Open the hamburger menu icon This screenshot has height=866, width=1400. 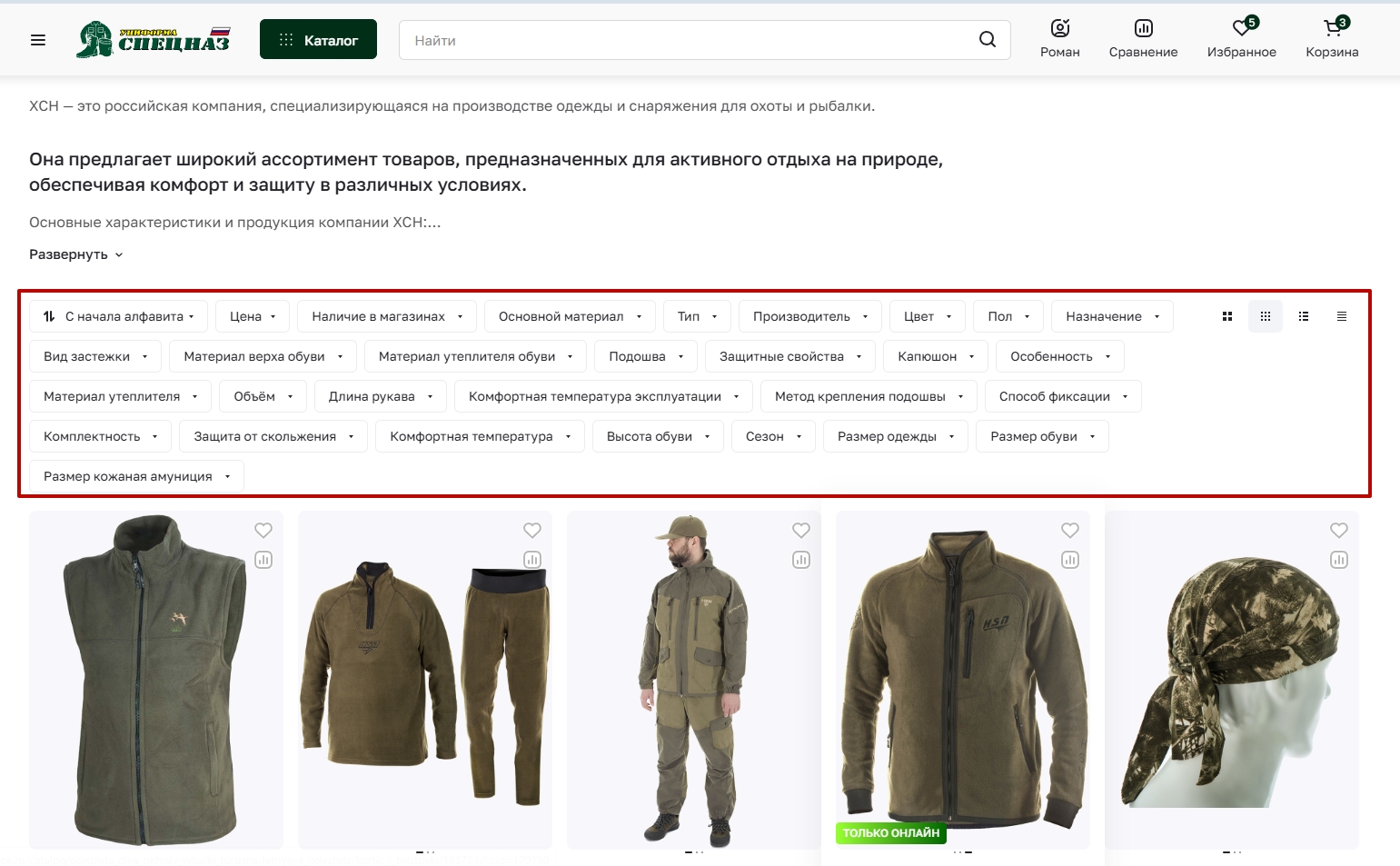[38, 40]
